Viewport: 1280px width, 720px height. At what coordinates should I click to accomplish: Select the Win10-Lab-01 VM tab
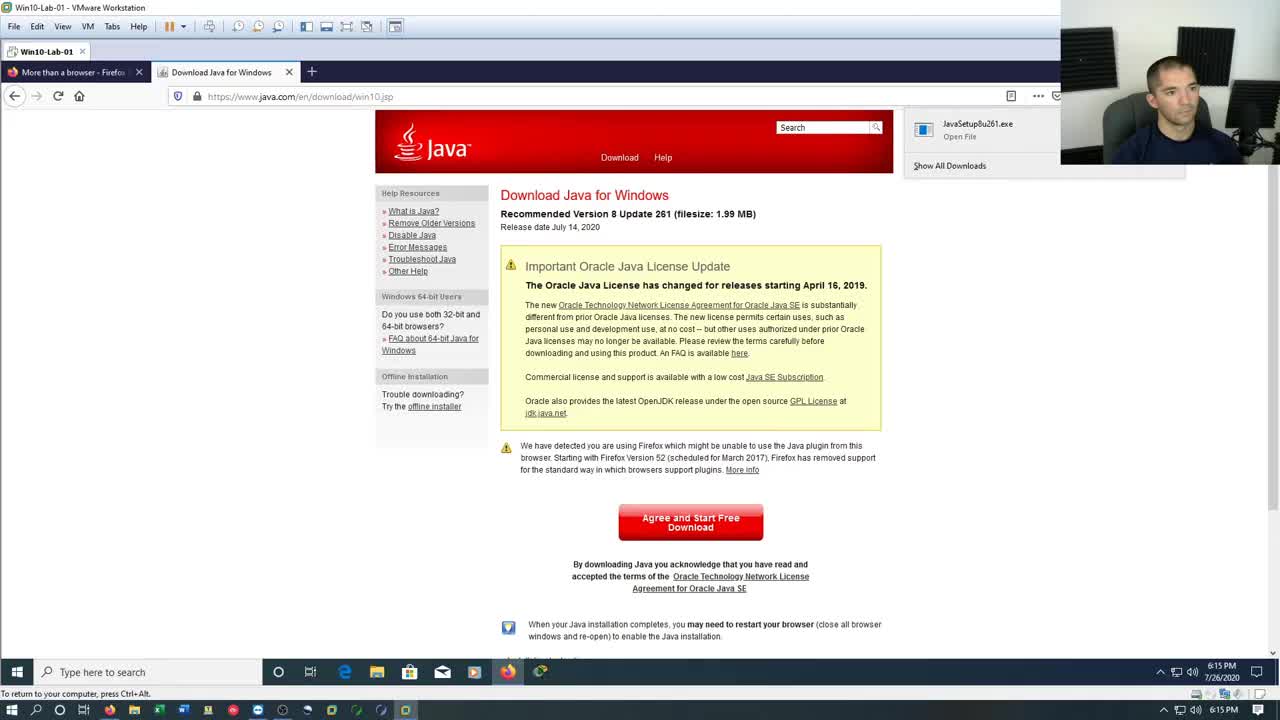[x=46, y=51]
